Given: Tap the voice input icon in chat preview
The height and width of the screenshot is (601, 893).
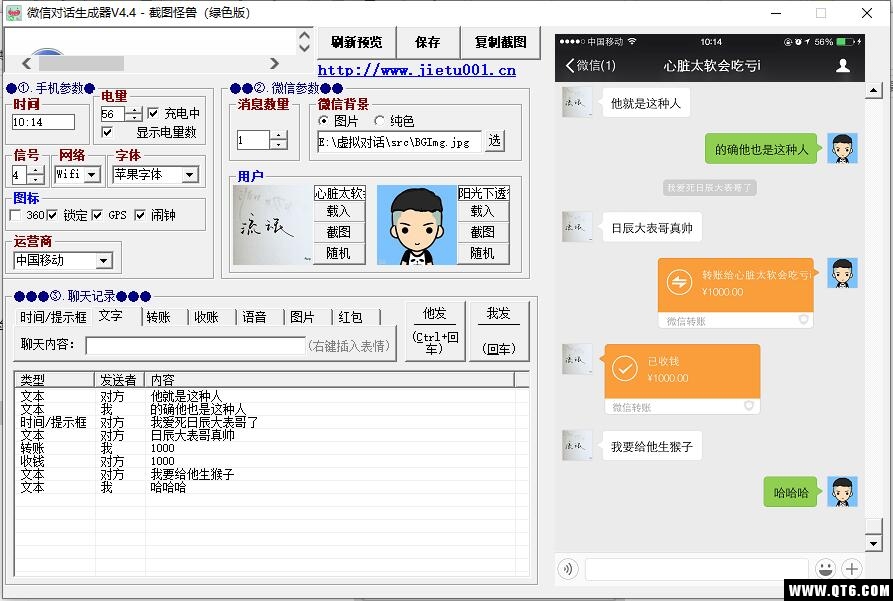Looking at the screenshot, I should (568, 569).
